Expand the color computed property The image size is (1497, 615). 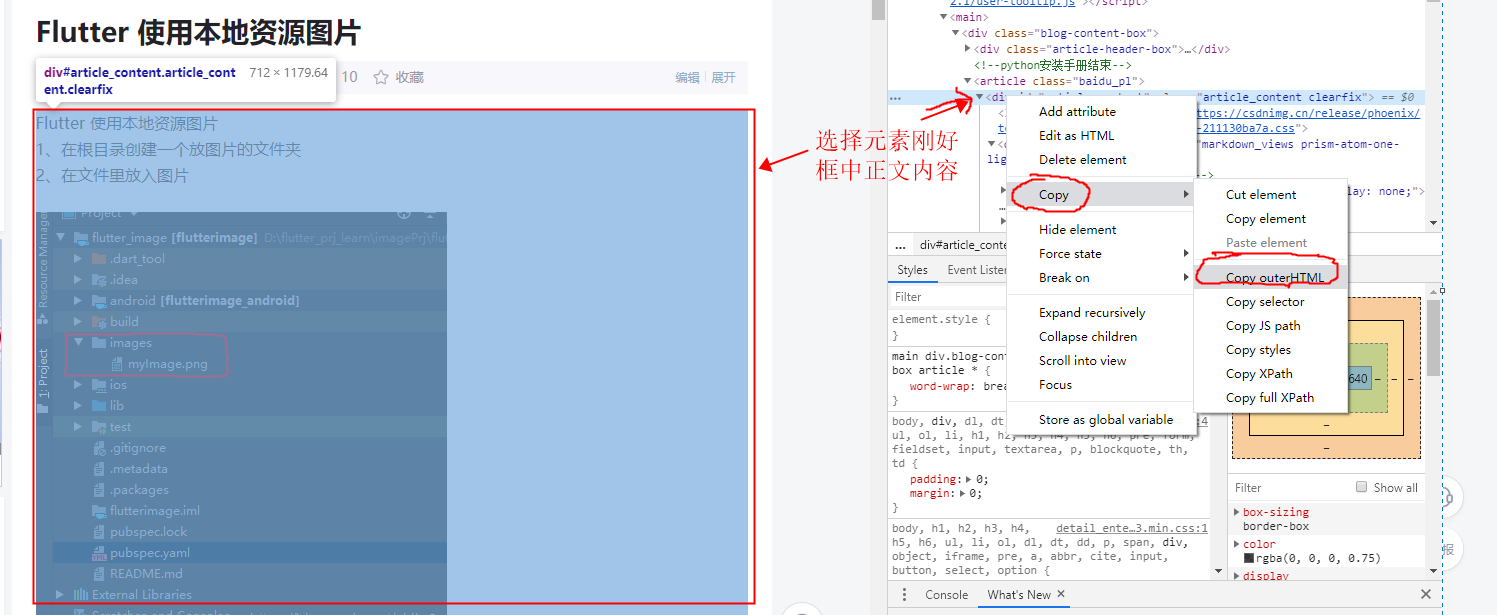[x=1237, y=544]
